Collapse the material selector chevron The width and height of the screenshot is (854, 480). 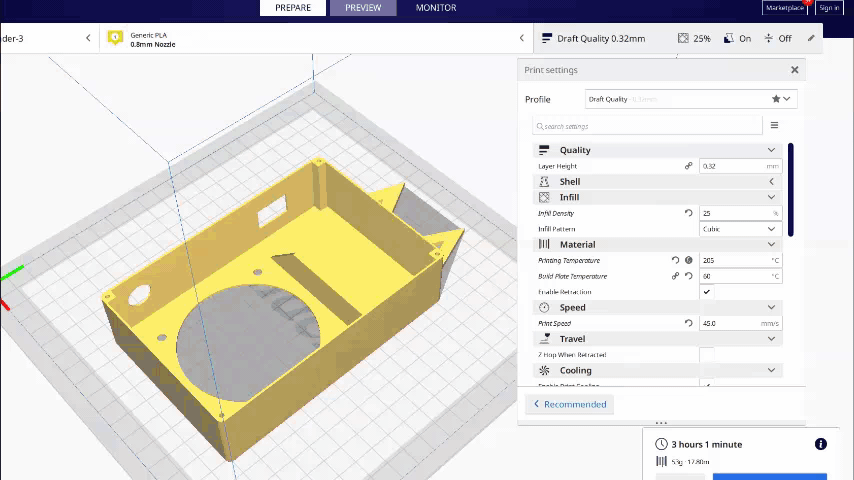[x=522, y=38]
